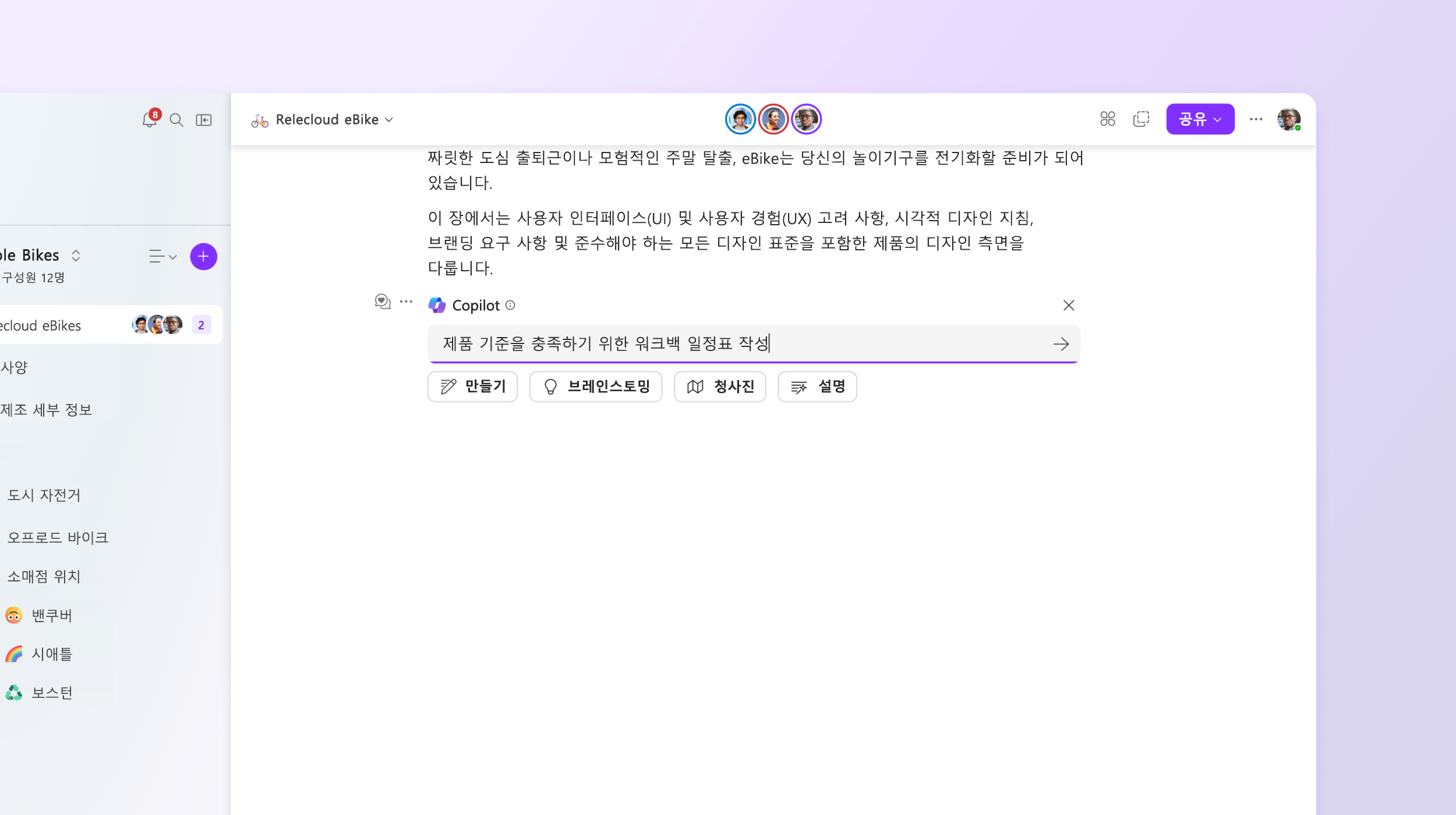Collapse the sidebar panel icon
Screen dimensions: 1456x815
[x=204, y=120]
